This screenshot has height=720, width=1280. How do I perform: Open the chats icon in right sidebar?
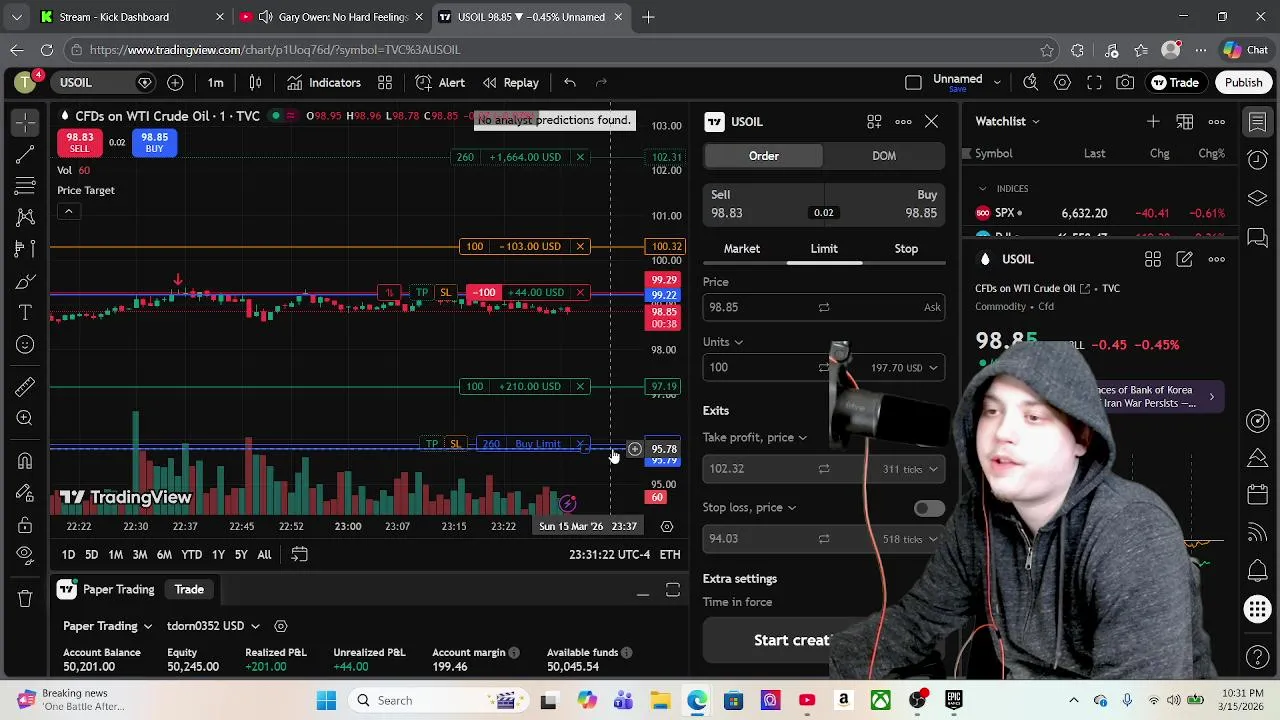click(x=1258, y=237)
